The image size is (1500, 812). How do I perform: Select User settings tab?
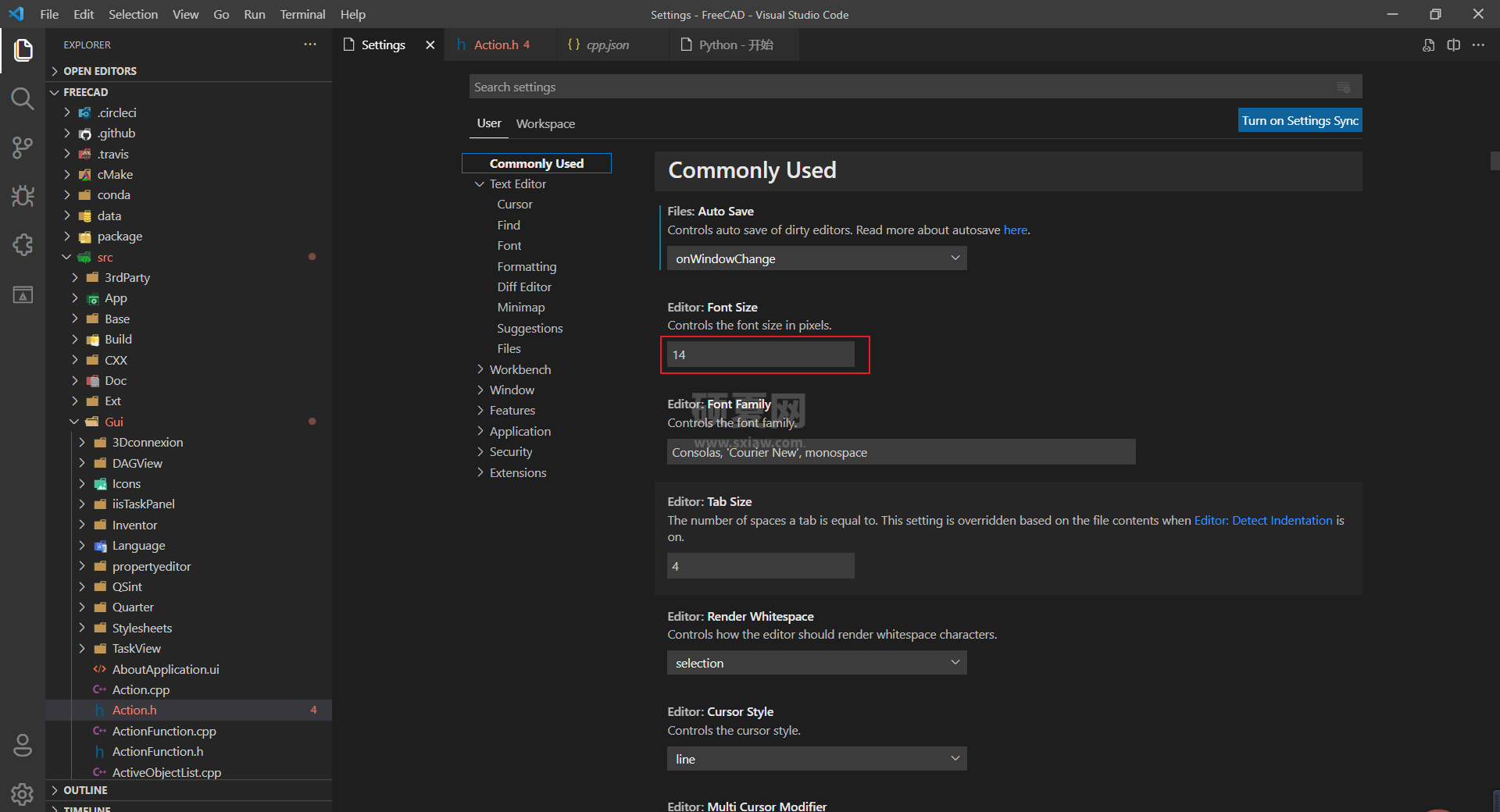489,123
